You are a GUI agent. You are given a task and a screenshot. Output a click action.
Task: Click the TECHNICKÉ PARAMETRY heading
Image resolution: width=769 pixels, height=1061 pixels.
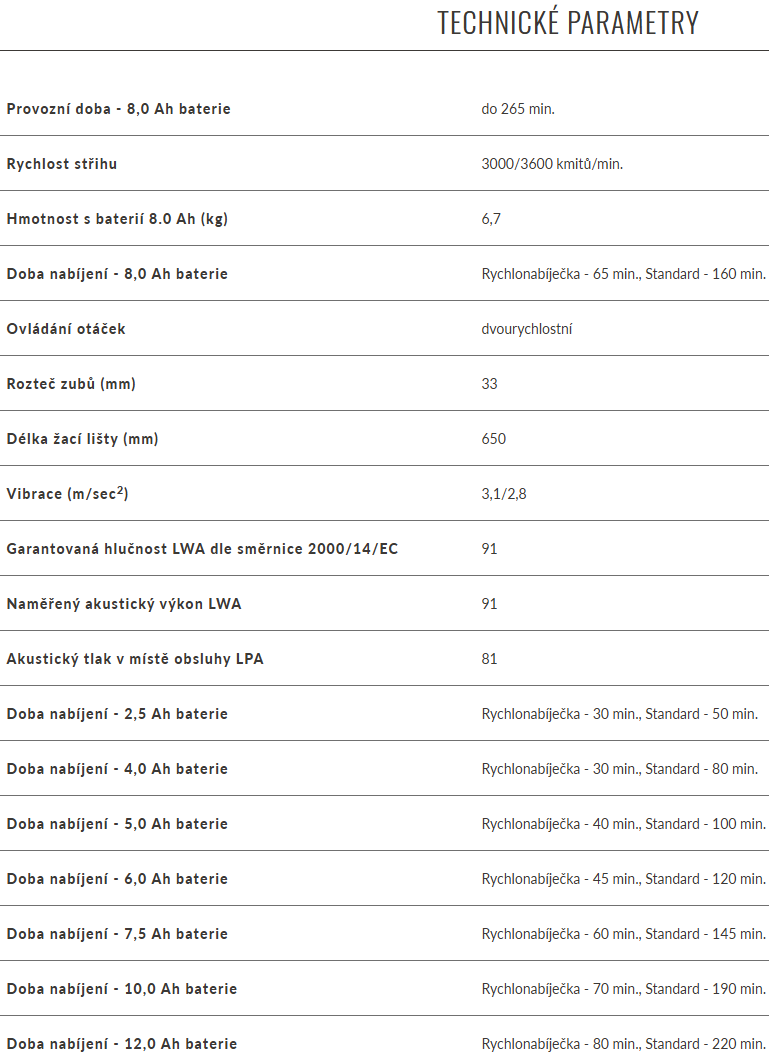point(567,23)
